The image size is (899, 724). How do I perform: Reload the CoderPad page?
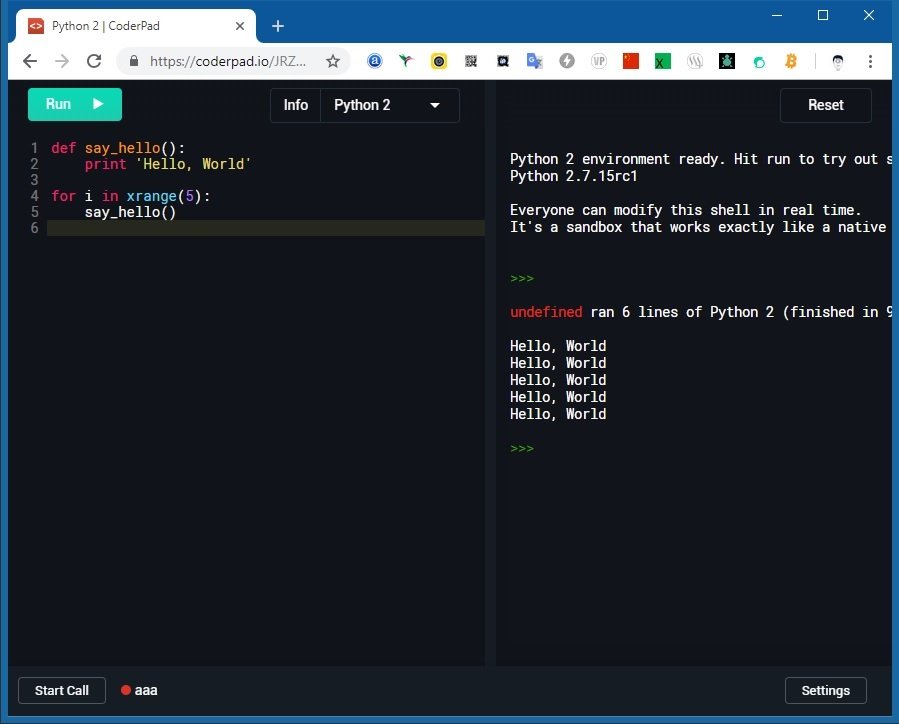point(94,61)
